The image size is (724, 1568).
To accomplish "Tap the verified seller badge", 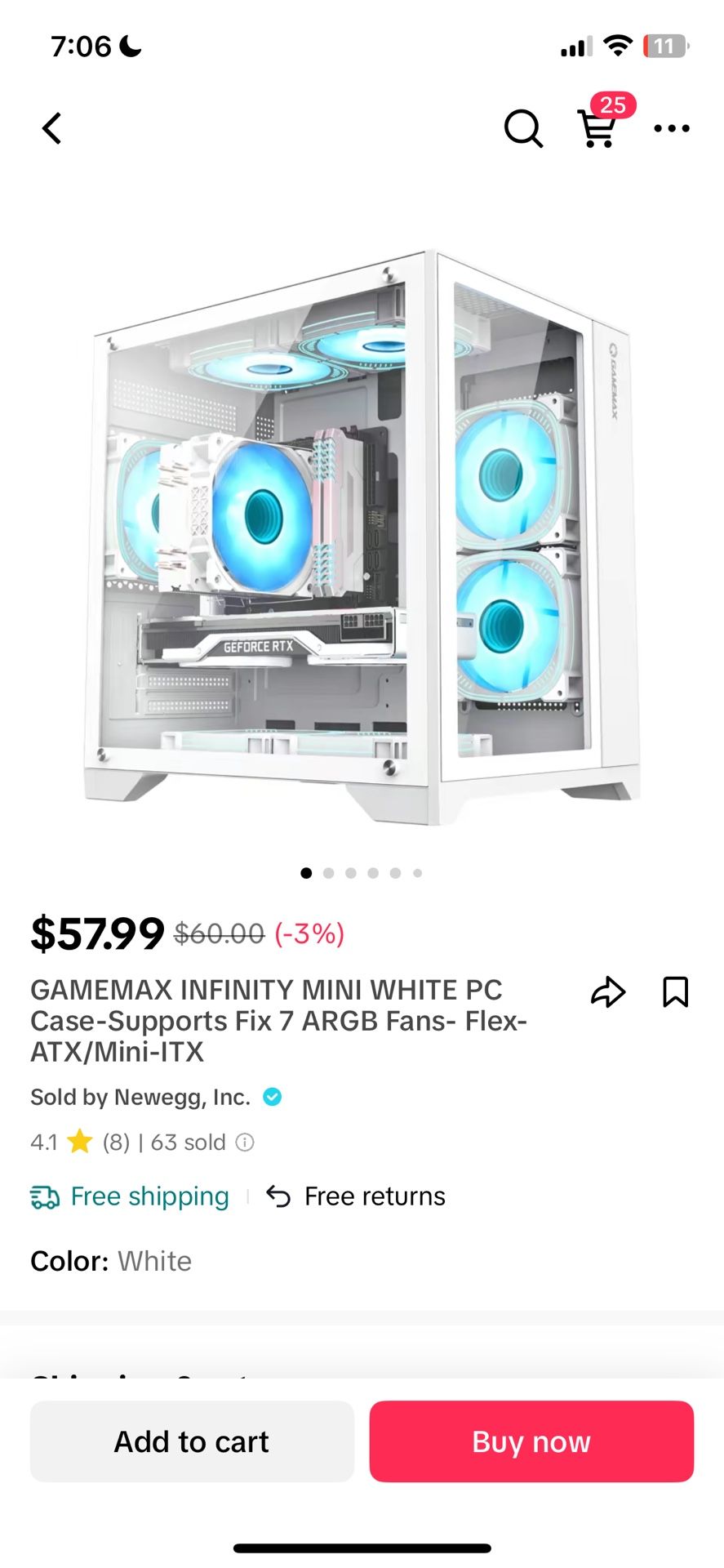I will (273, 1097).
